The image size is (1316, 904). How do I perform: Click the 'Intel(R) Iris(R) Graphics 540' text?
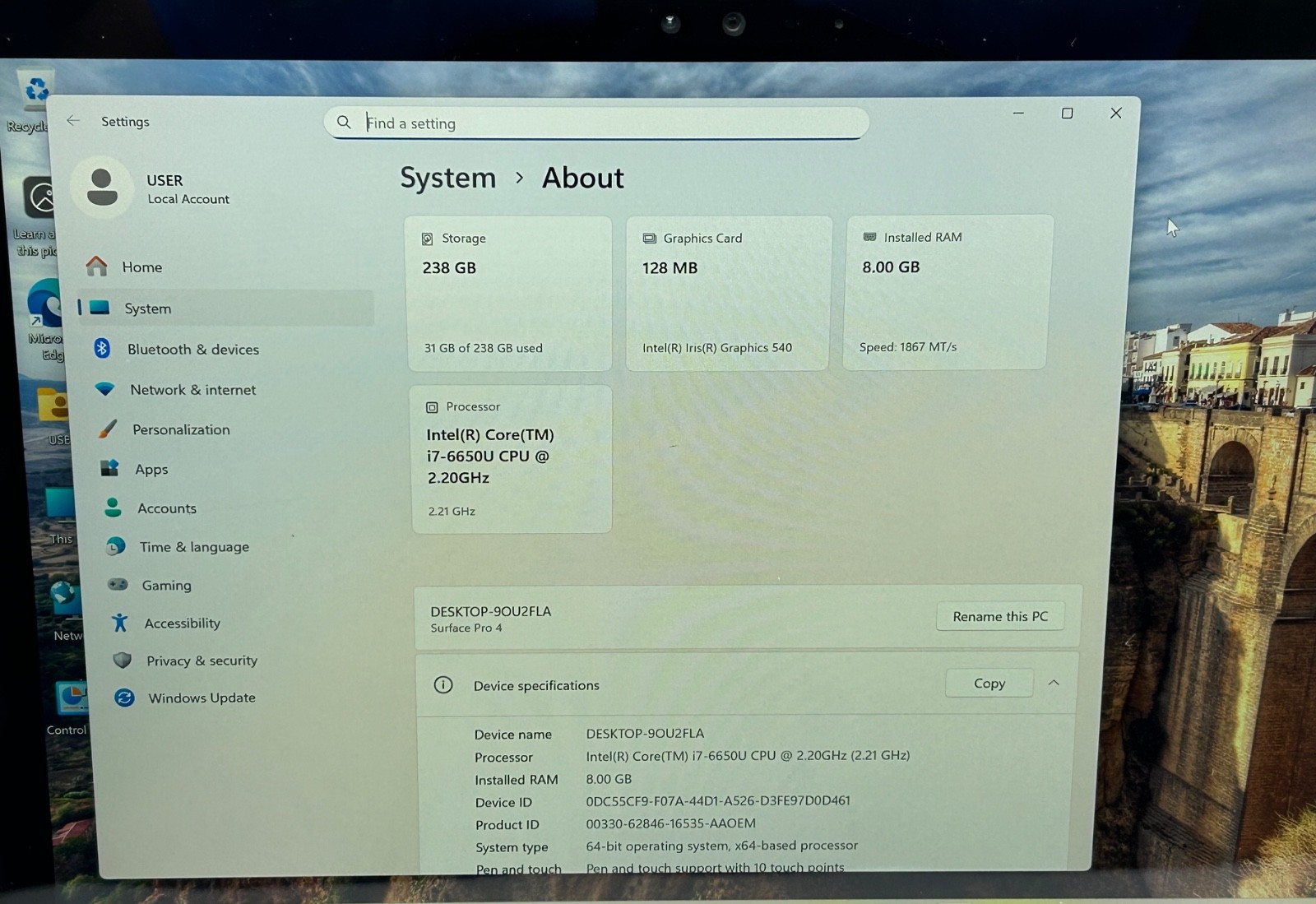(x=717, y=348)
